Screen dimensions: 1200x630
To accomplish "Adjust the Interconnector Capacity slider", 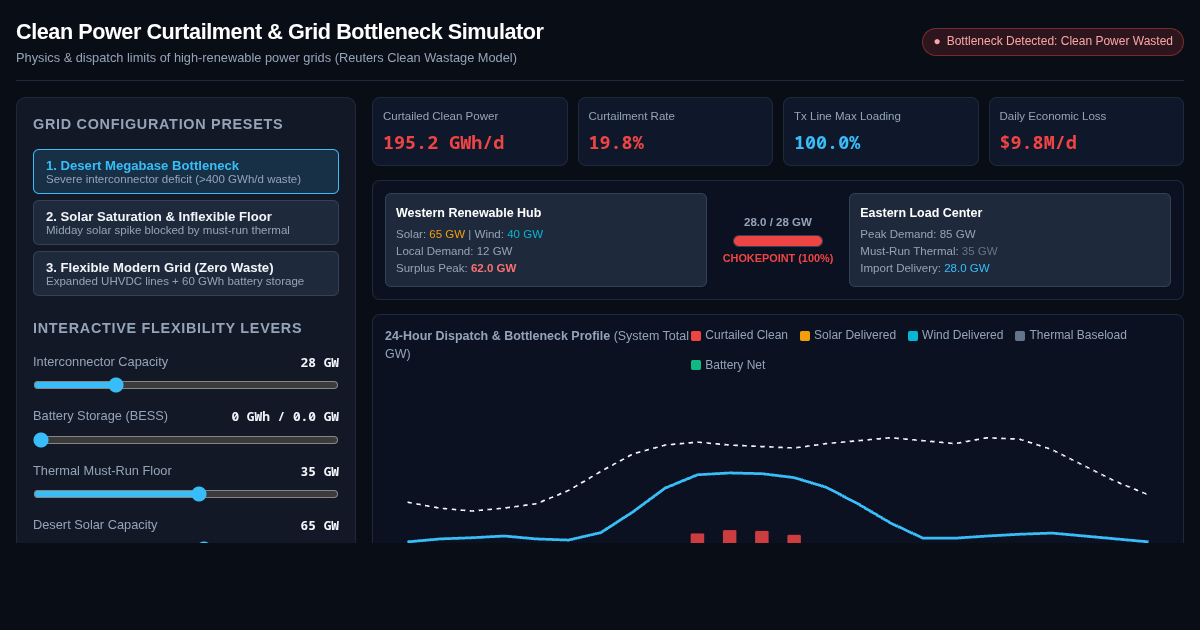I will pos(186,385).
